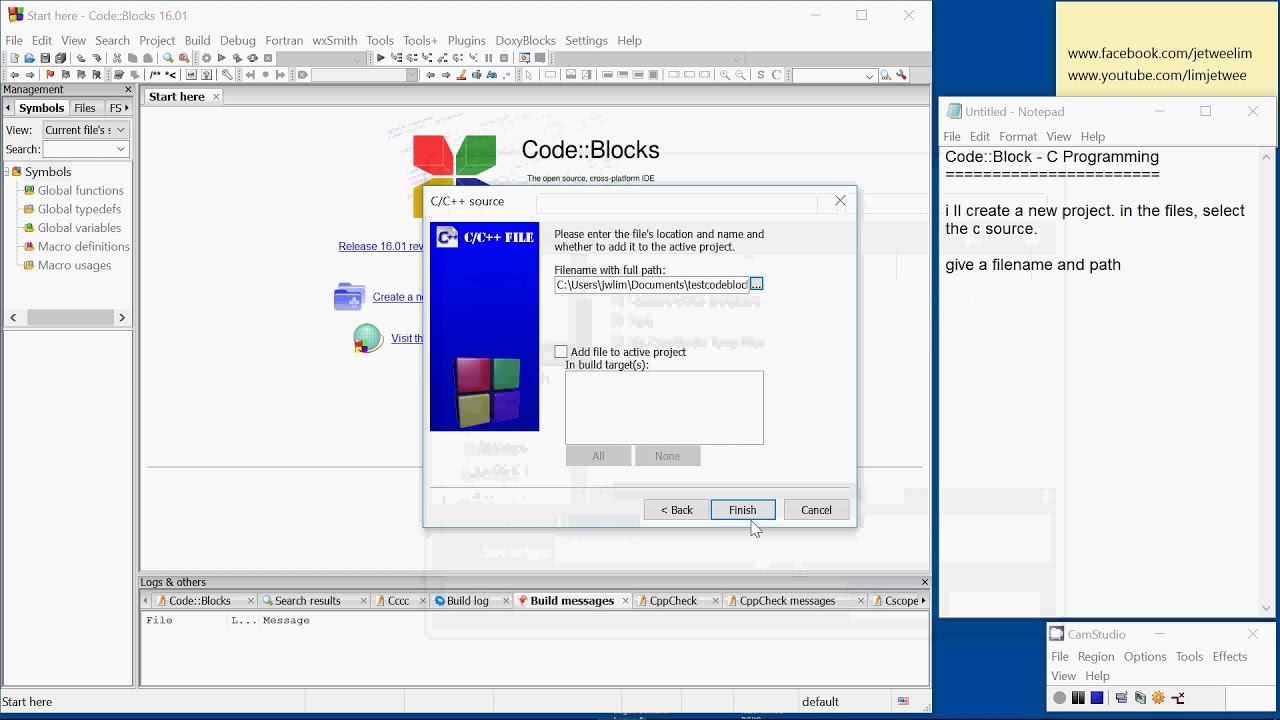Screen dimensions: 1280x720
Task: Click the browse '...' button next to filename
Action: pos(757,284)
